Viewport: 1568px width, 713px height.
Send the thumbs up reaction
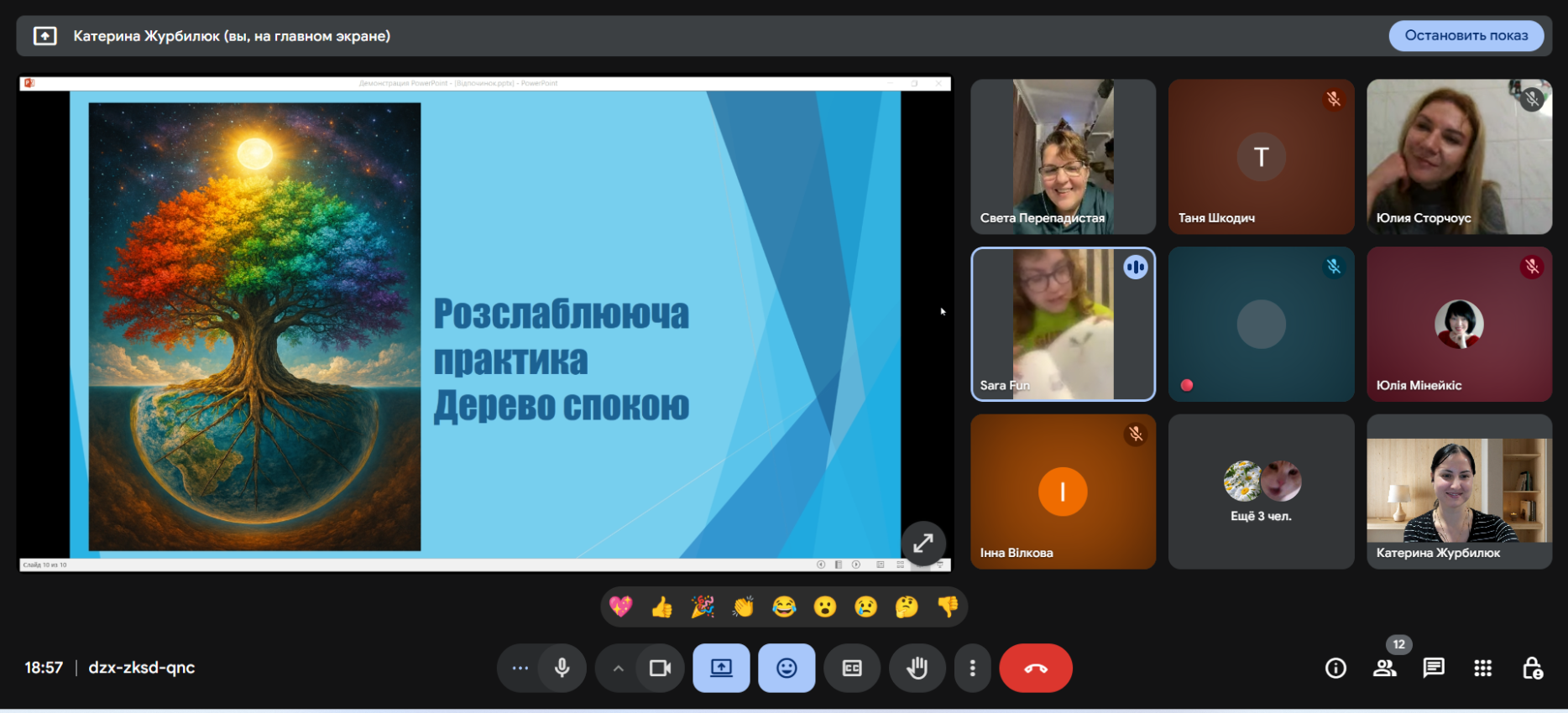661,606
